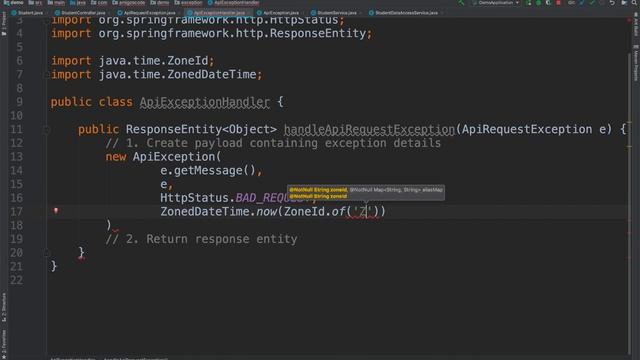Click the Search Everywhere magnifier icon

click(634, 3)
